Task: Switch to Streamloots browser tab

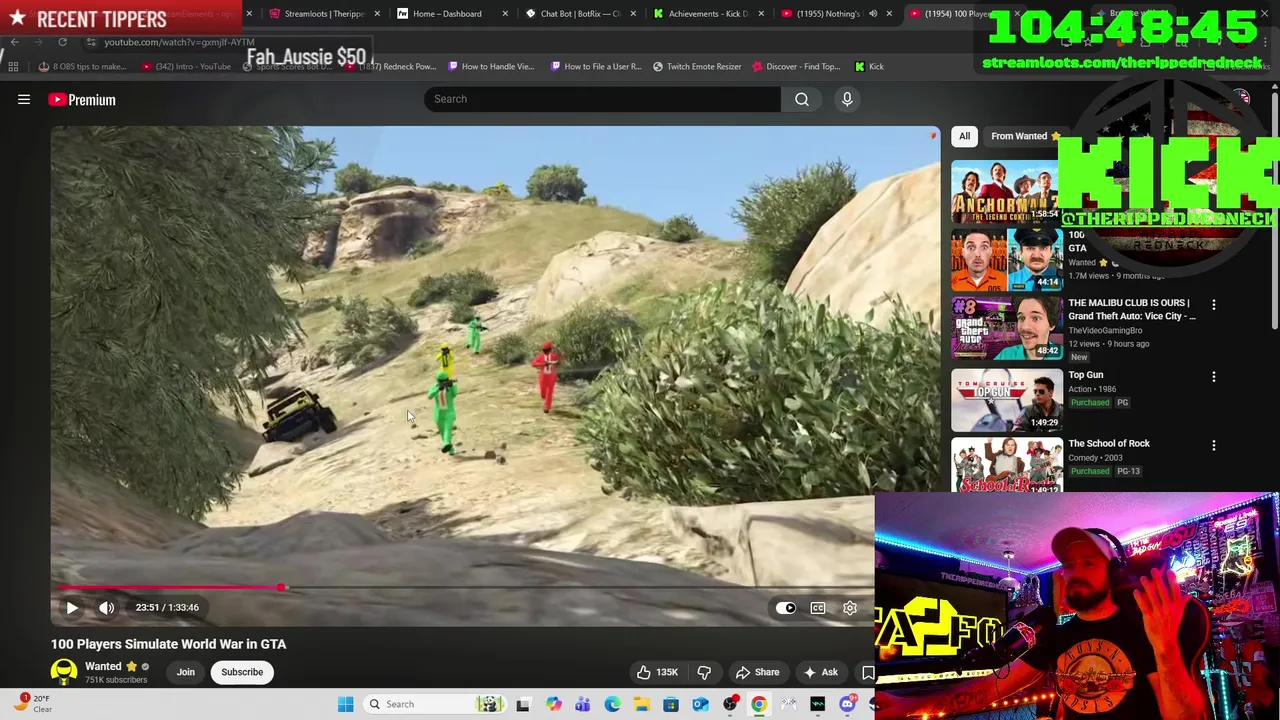Action: pos(323,14)
